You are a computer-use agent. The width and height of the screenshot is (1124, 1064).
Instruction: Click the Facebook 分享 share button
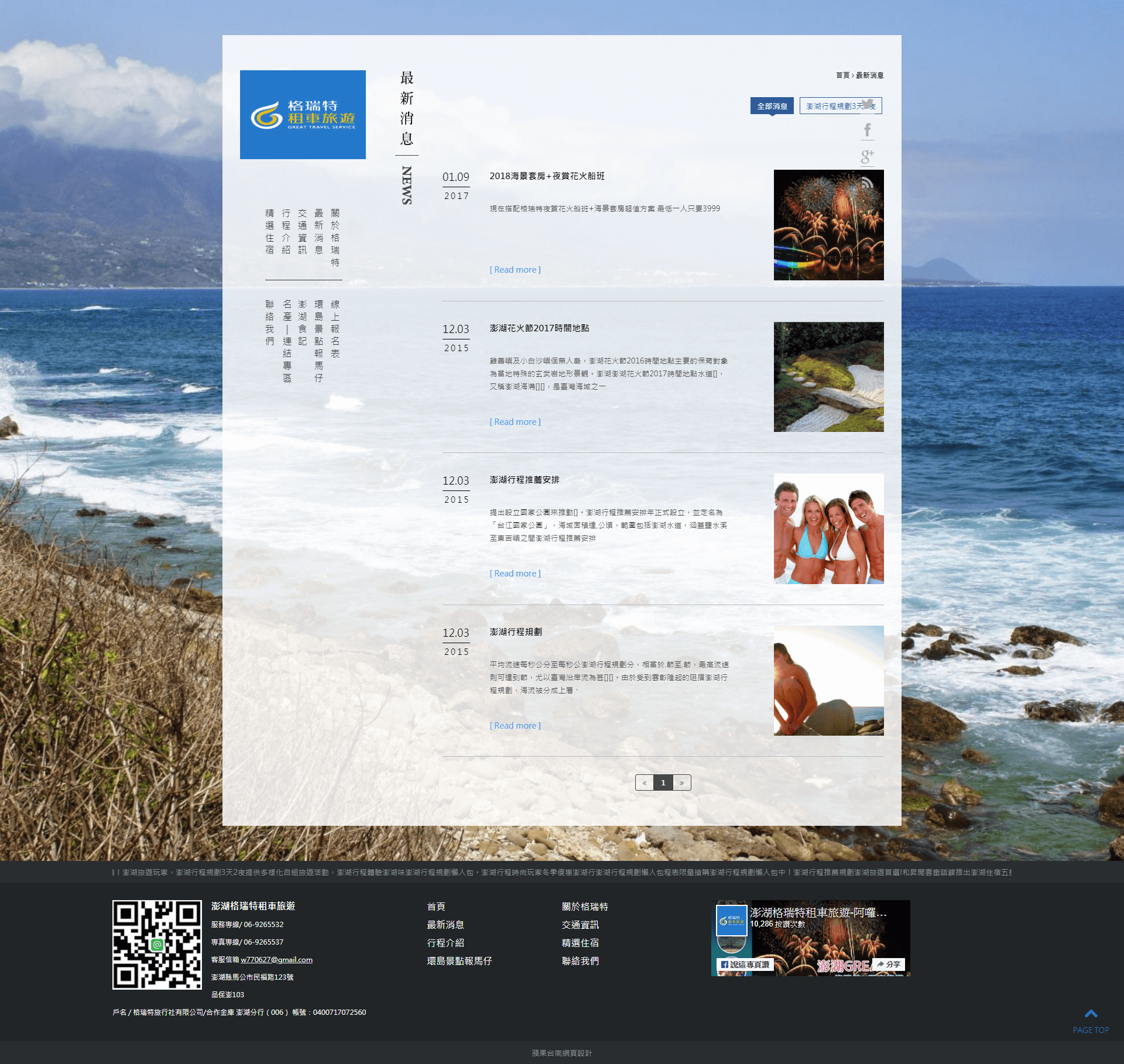click(889, 964)
